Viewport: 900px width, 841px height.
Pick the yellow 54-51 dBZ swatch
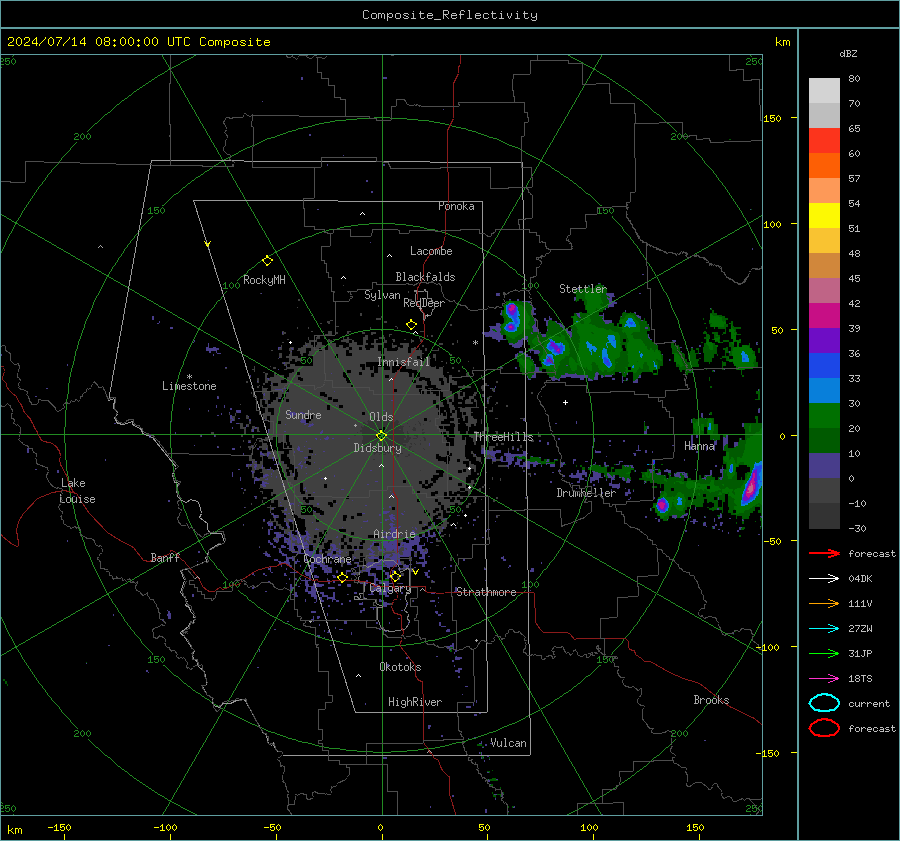coord(824,216)
